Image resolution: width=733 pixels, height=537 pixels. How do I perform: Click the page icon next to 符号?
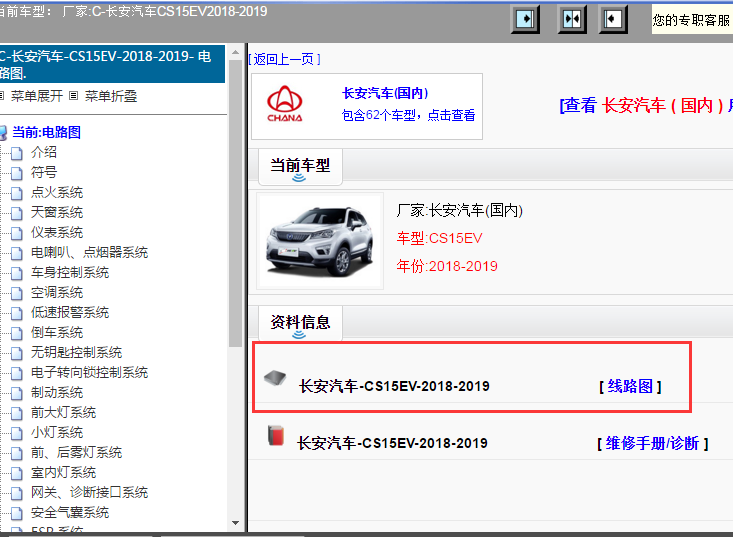pyautogui.click(x=16, y=173)
